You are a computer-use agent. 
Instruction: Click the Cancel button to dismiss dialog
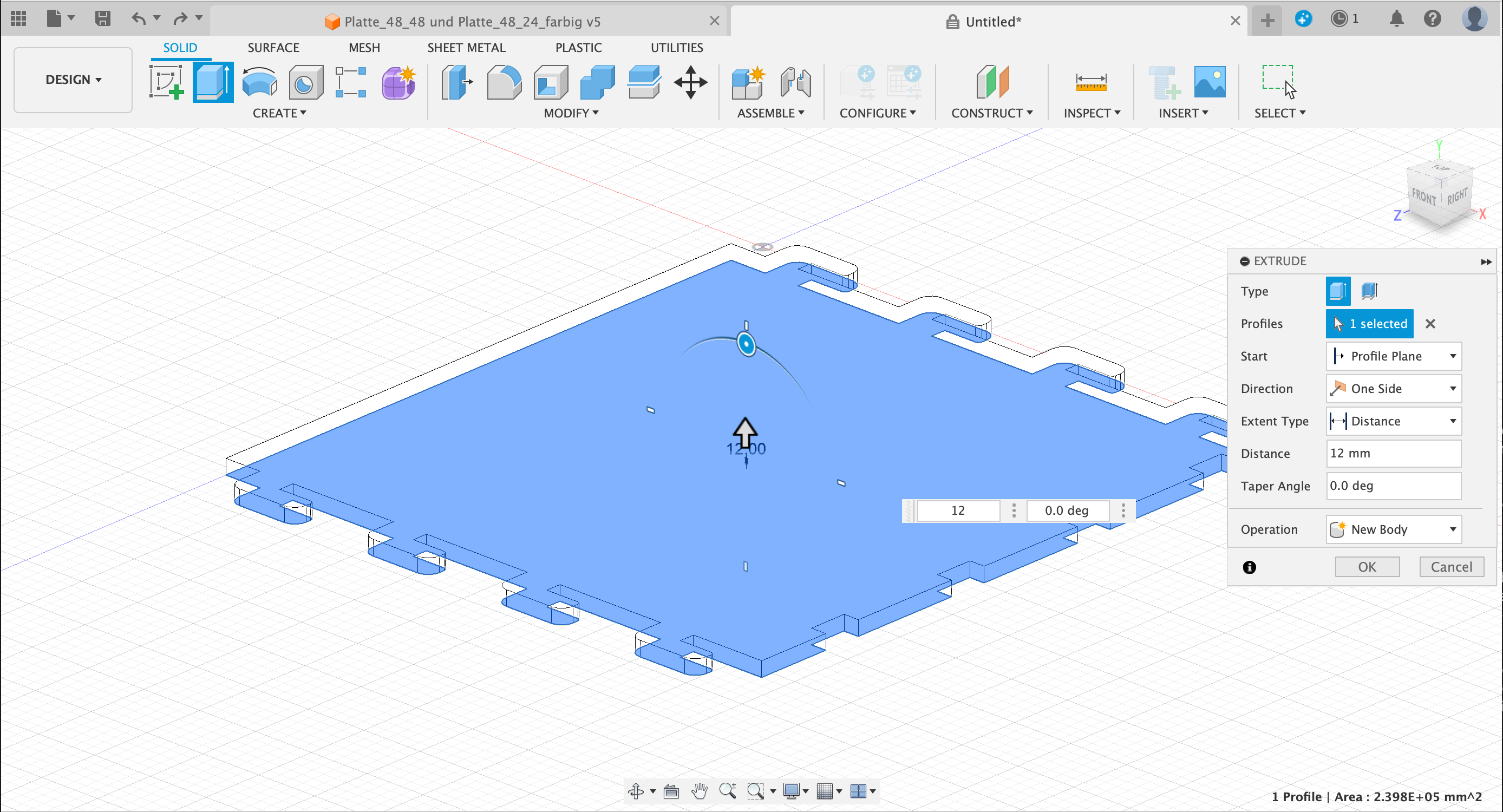[x=1452, y=567]
